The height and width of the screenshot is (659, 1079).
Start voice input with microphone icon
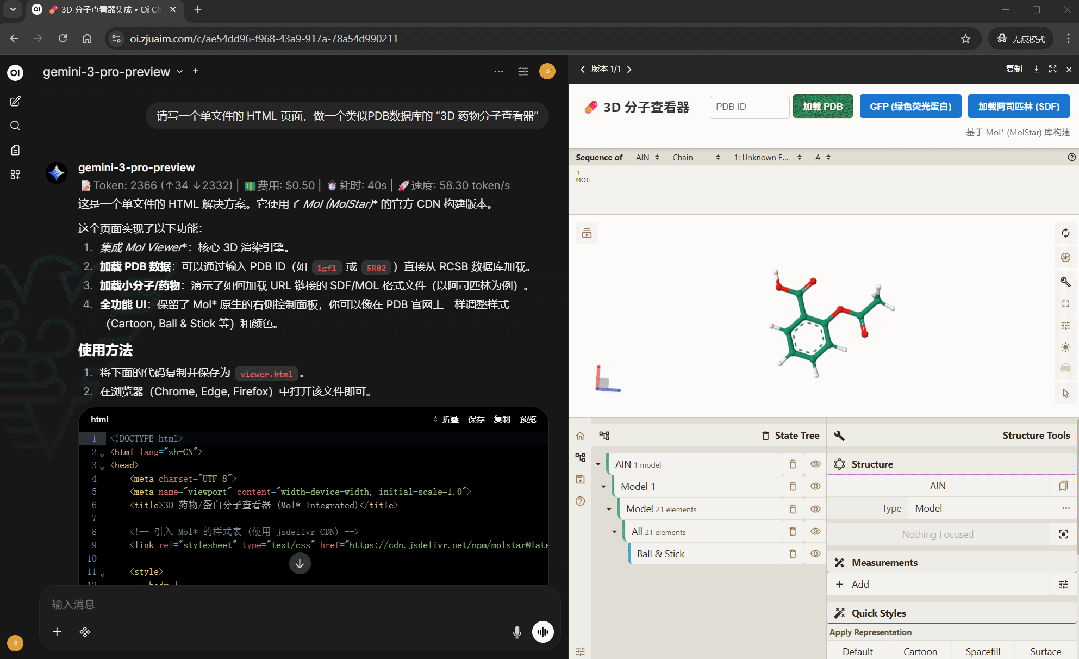[517, 632]
